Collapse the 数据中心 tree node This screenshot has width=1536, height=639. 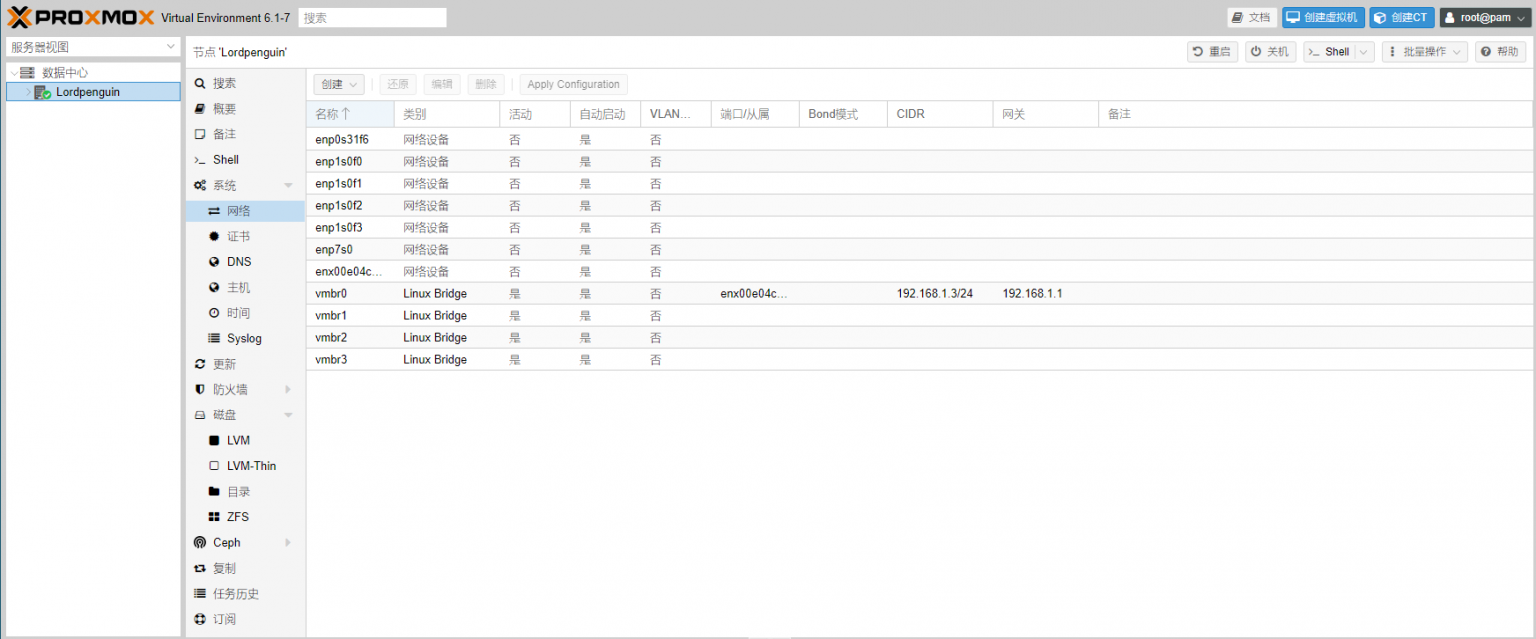point(13,73)
